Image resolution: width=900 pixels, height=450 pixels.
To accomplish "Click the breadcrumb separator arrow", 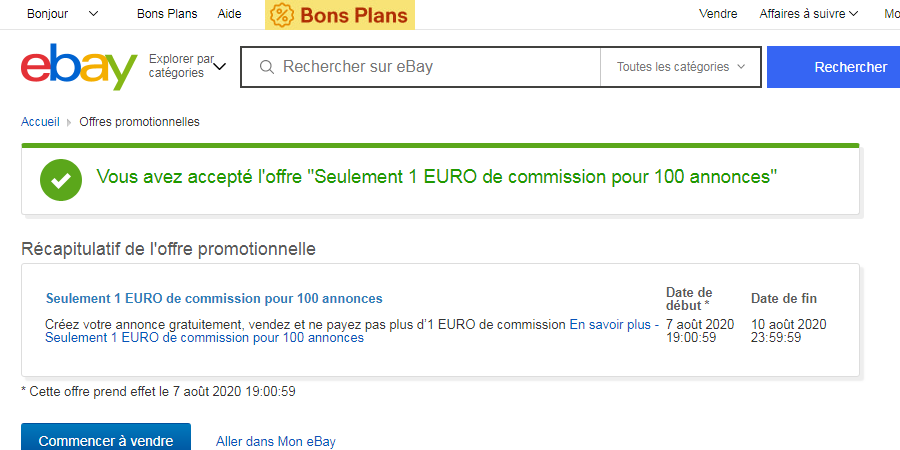I will 69,122.
